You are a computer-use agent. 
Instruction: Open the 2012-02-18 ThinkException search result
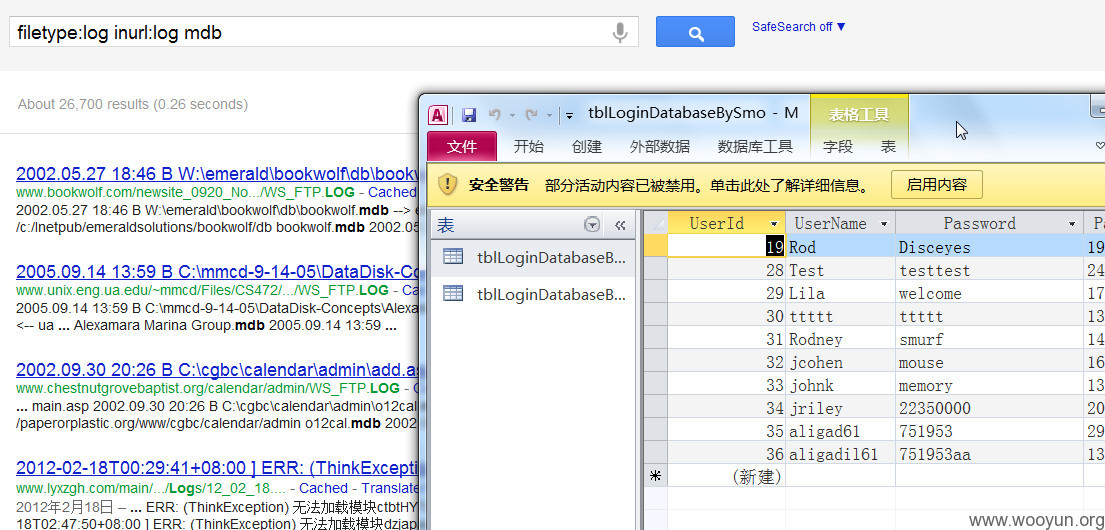point(217,468)
